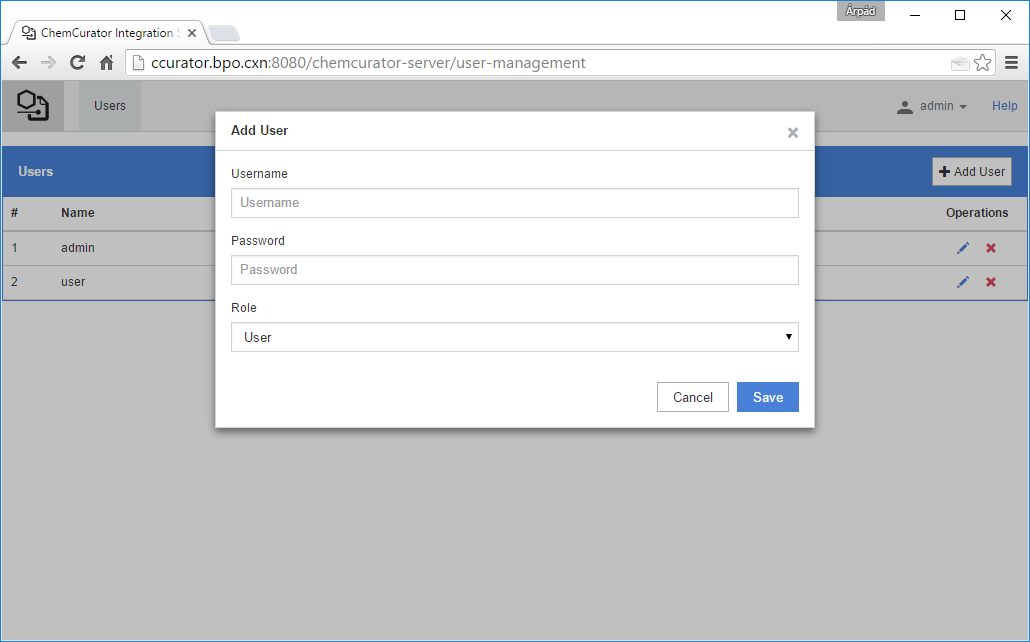Viewport: 1030px width, 642px height.
Task: Click the browser reload icon
Action: tap(77, 63)
